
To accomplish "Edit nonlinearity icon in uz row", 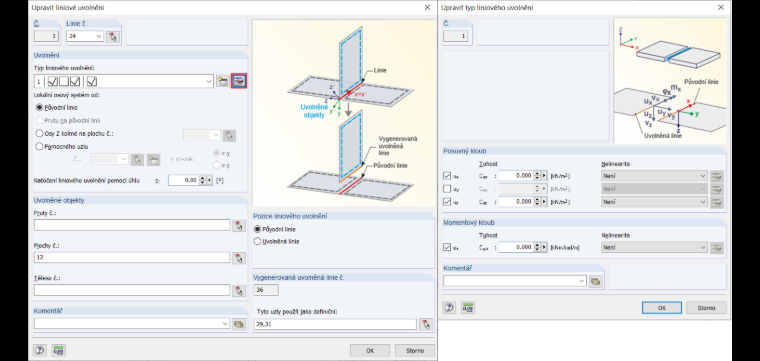I will pyautogui.click(x=716, y=202).
